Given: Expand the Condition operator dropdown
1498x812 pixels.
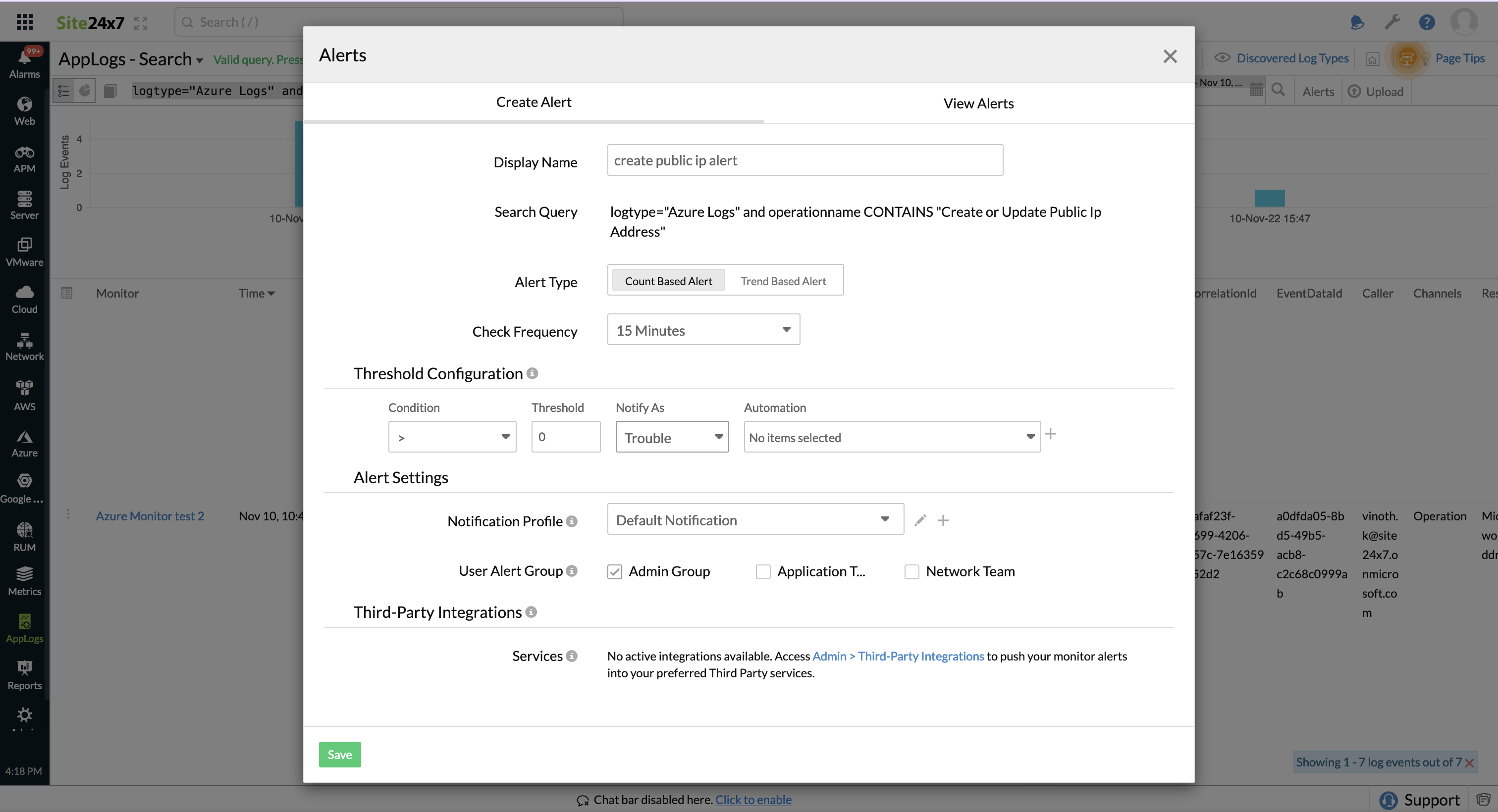Looking at the screenshot, I should point(452,437).
